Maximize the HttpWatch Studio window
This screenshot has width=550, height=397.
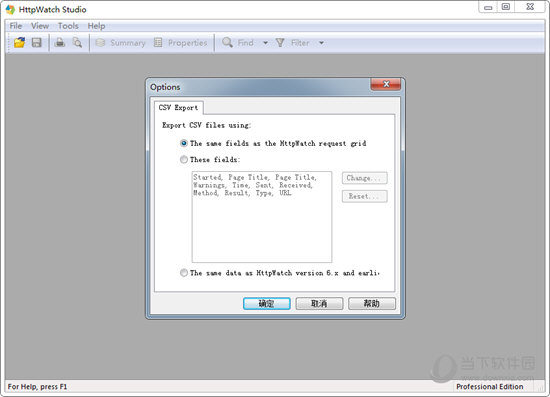click(506, 7)
